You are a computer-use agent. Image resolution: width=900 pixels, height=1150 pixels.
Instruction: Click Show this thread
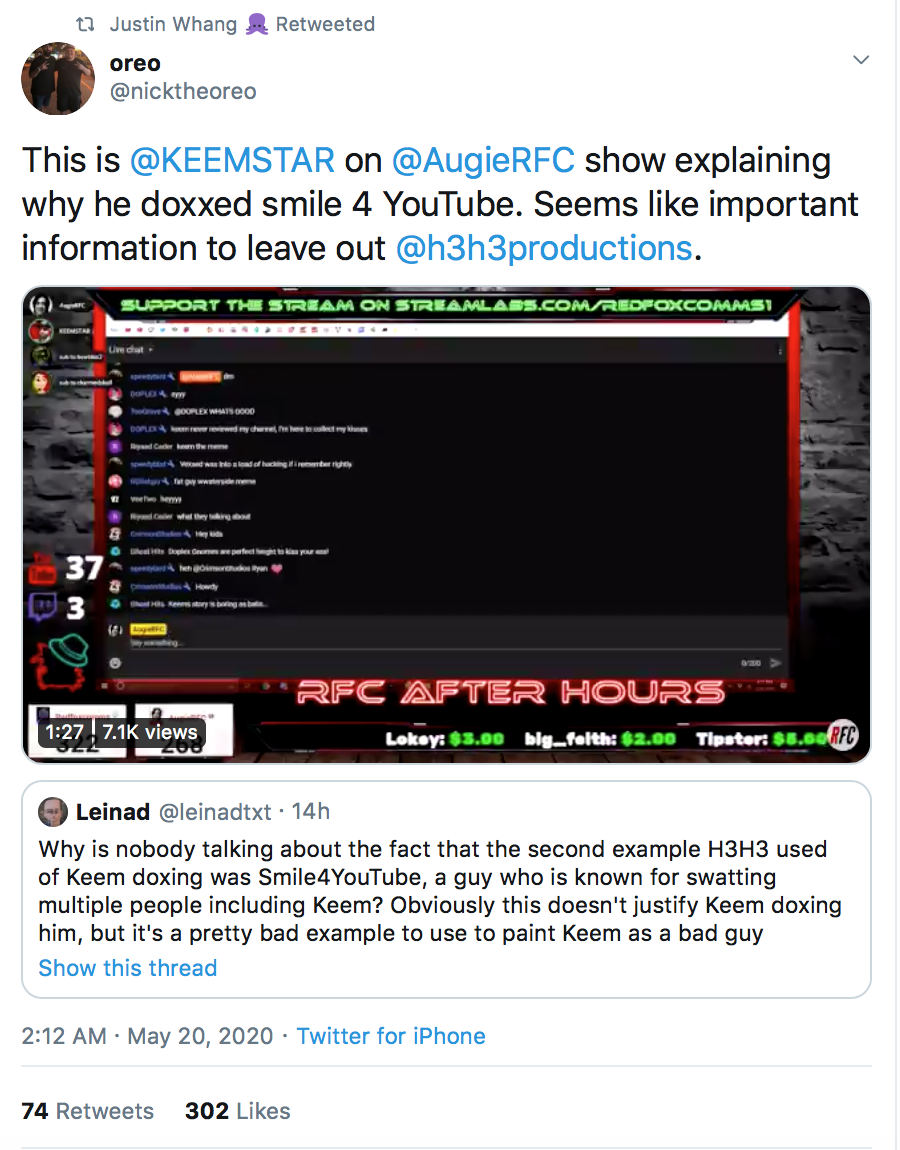128,968
